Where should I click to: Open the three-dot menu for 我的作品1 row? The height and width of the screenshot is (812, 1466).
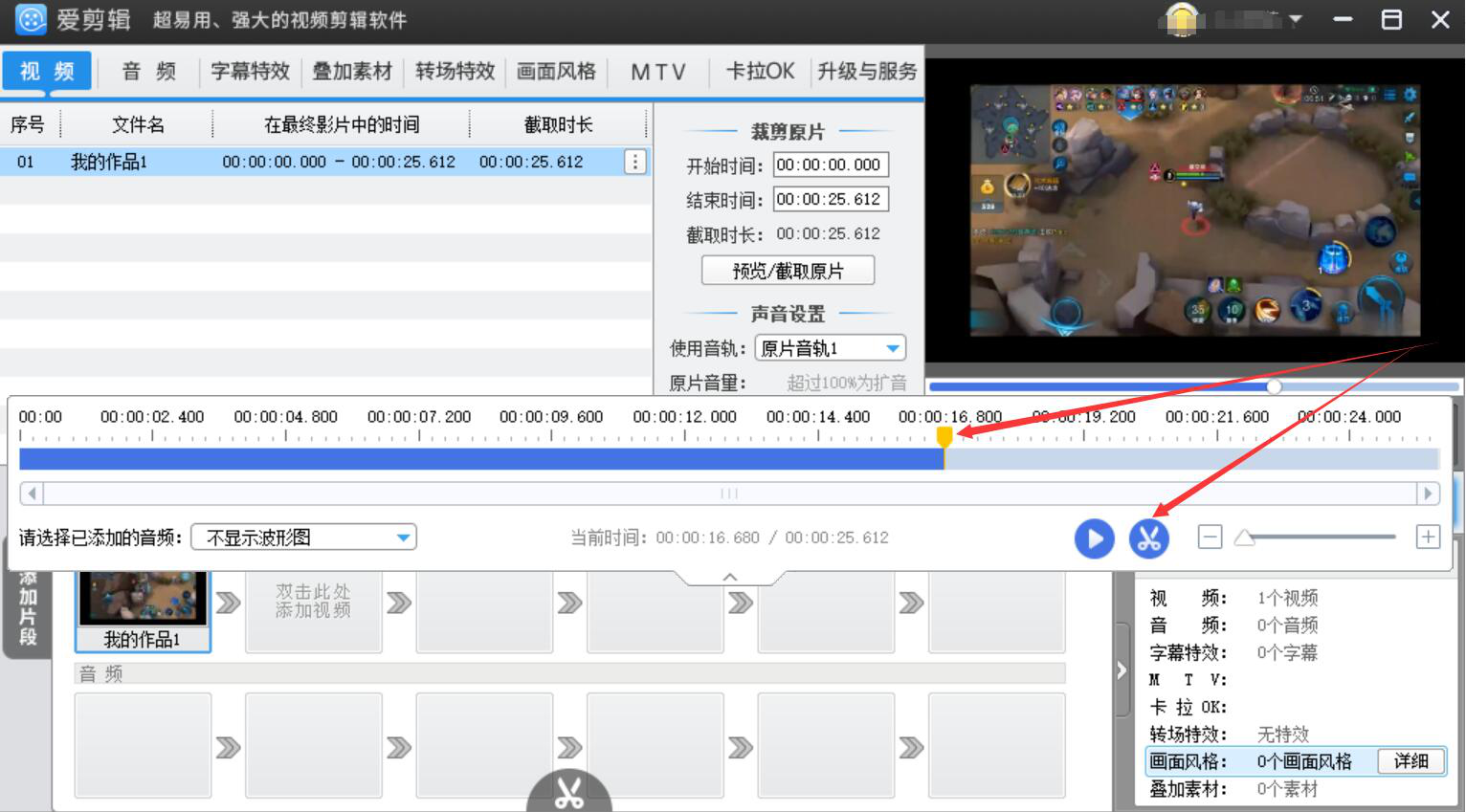coord(635,162)
